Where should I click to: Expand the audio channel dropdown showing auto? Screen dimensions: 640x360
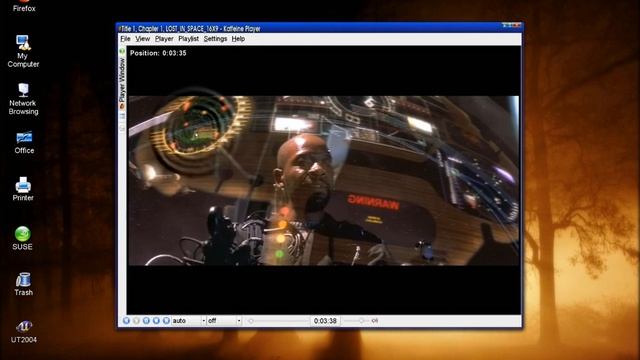pyautogui.click(x=188, y=321)
